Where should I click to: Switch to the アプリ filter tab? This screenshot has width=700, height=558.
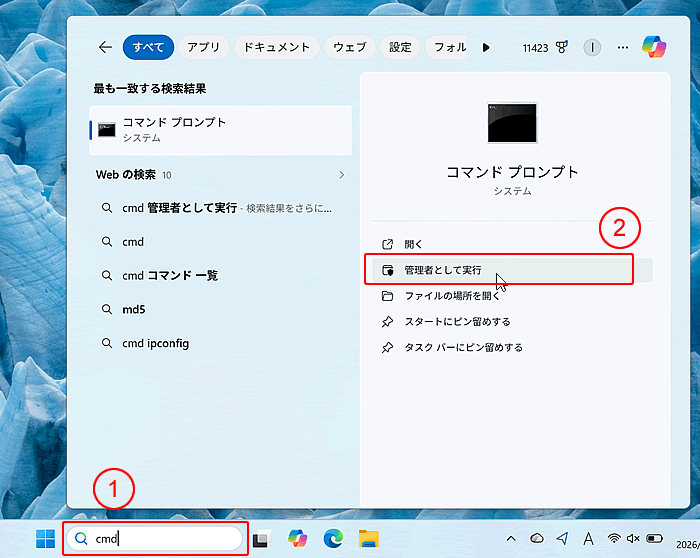[204, 47]
